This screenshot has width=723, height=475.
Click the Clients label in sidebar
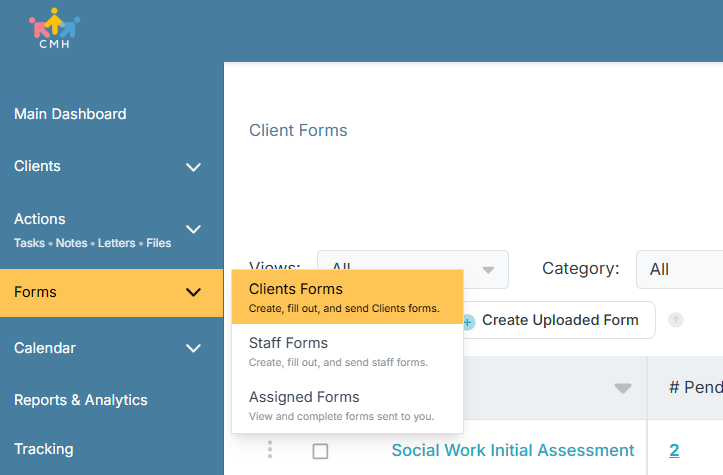(x=37, y=166)
